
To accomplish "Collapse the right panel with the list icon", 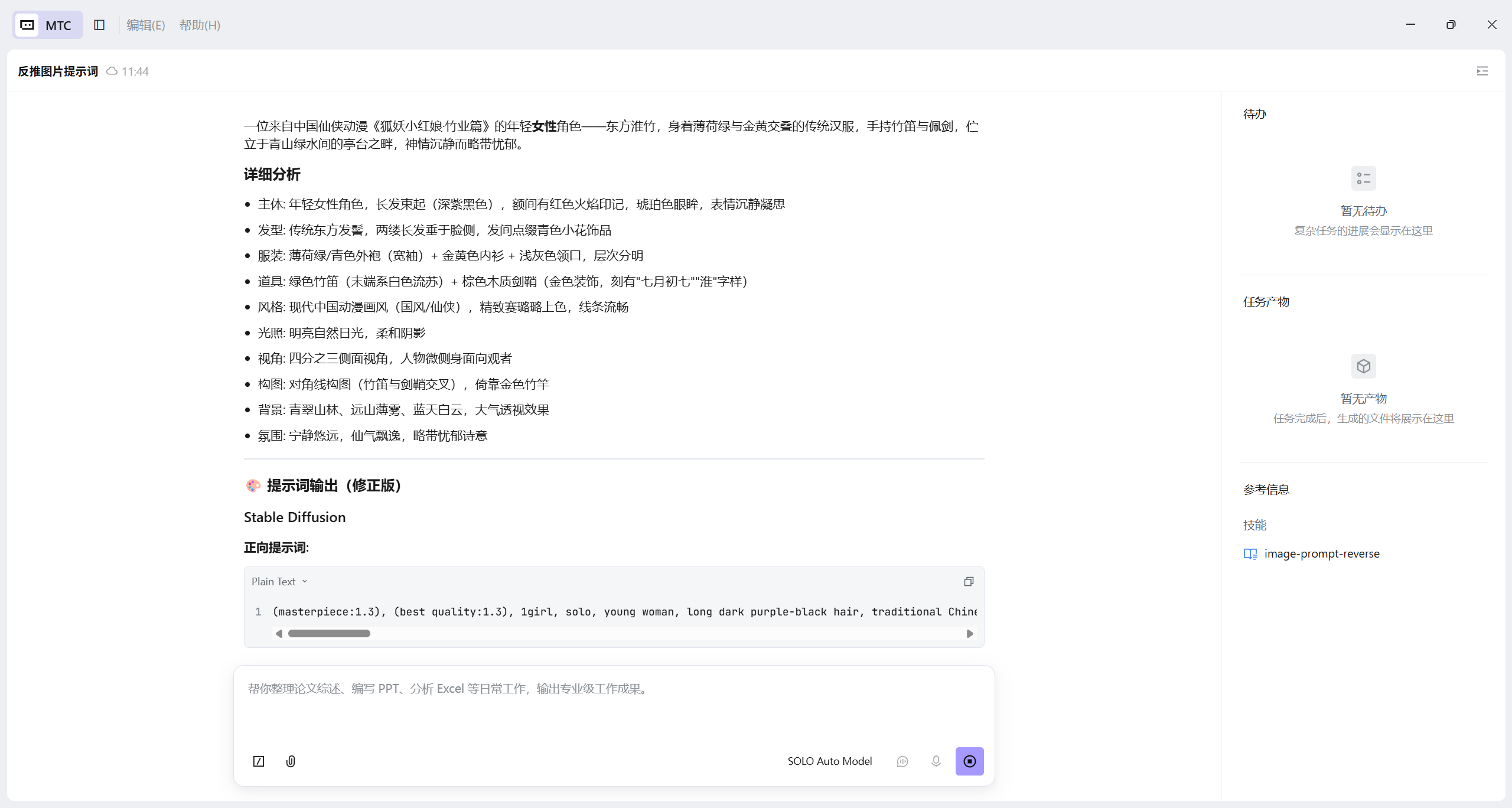I will click(x=1482, y=71).
